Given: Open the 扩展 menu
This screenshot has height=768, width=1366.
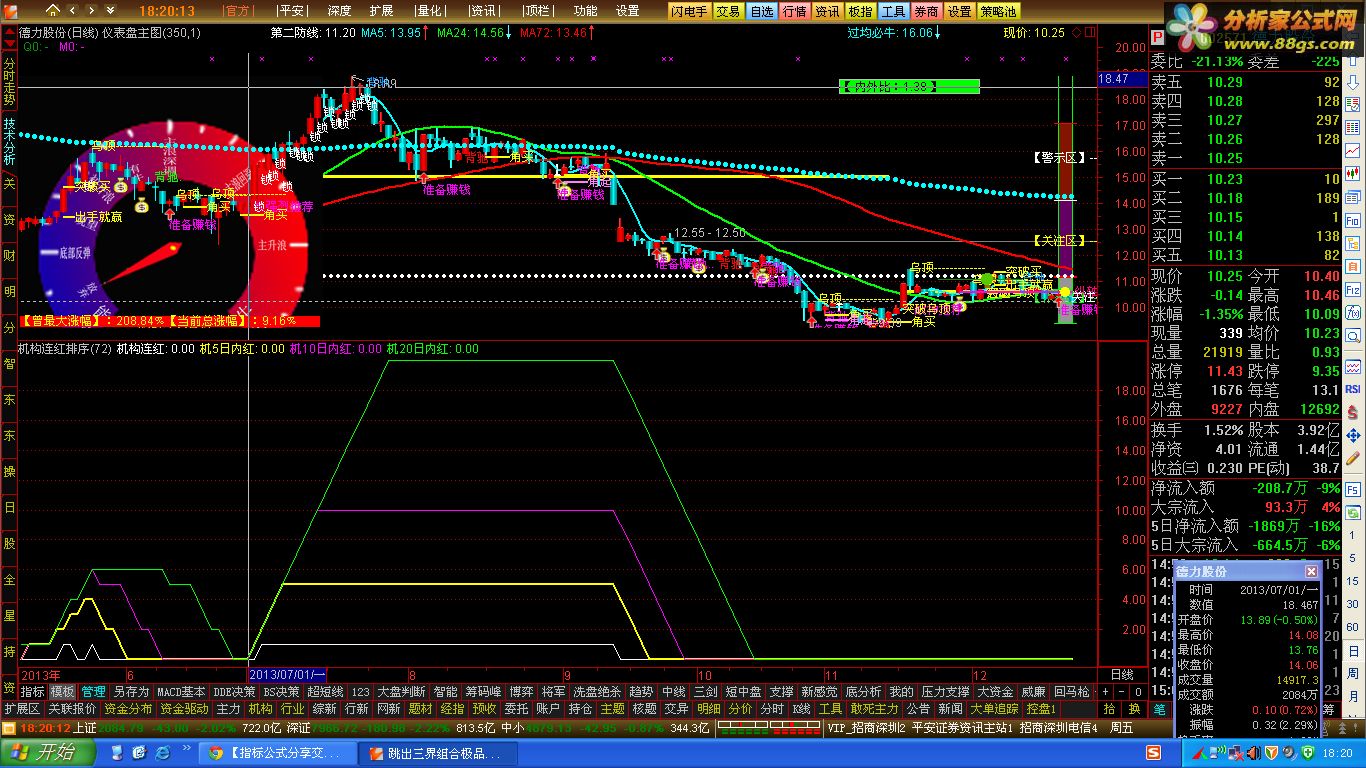Looking at the screenshot, I should coord(381,11).
